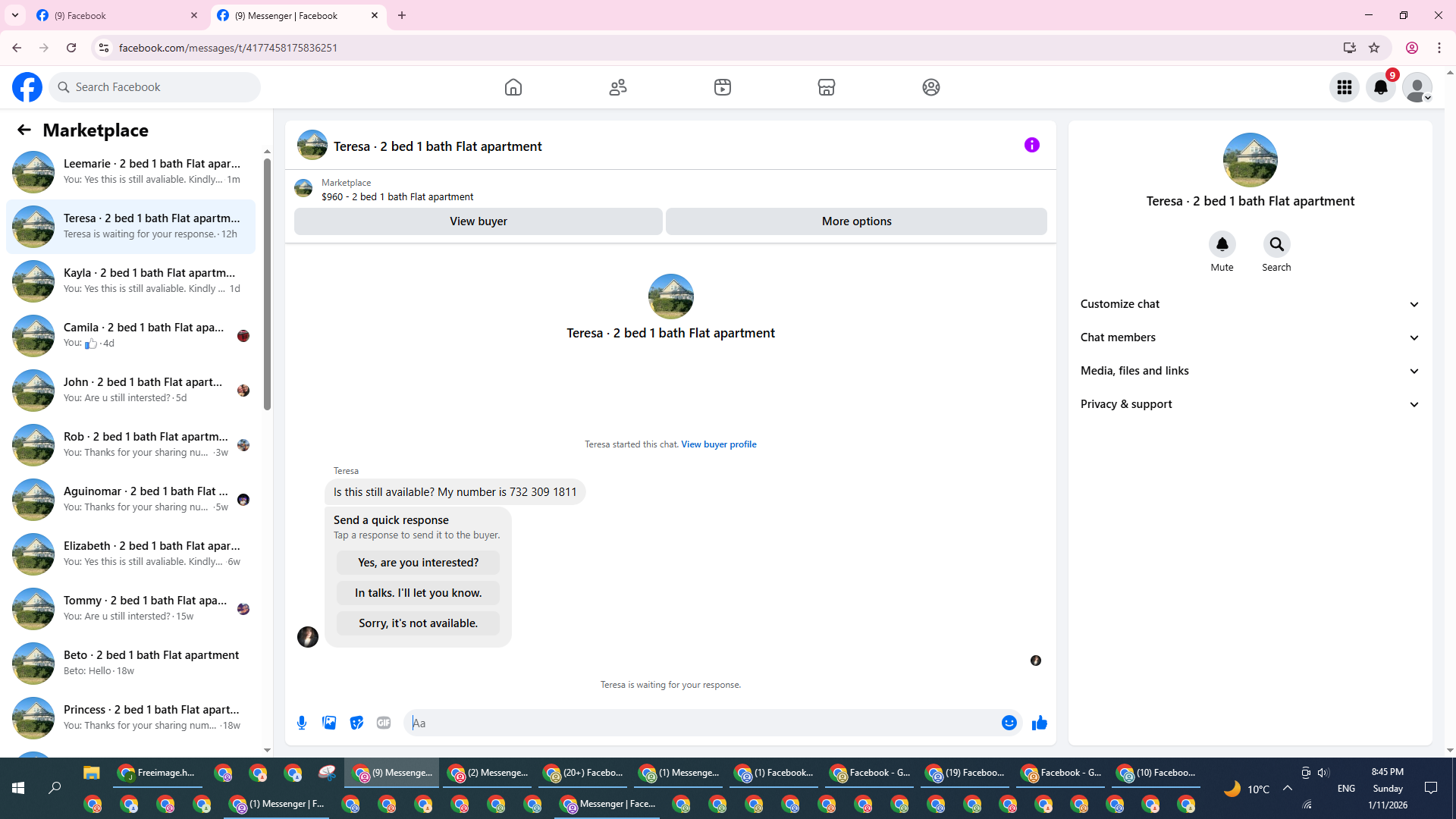Open Tommy conversation in Marketplace list
This screenshot has height=819, width=1456.
(130, 608)
